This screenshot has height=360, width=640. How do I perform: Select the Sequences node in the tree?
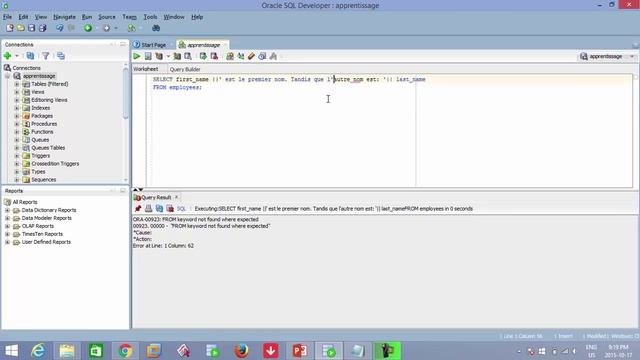[x=44, y=180]
